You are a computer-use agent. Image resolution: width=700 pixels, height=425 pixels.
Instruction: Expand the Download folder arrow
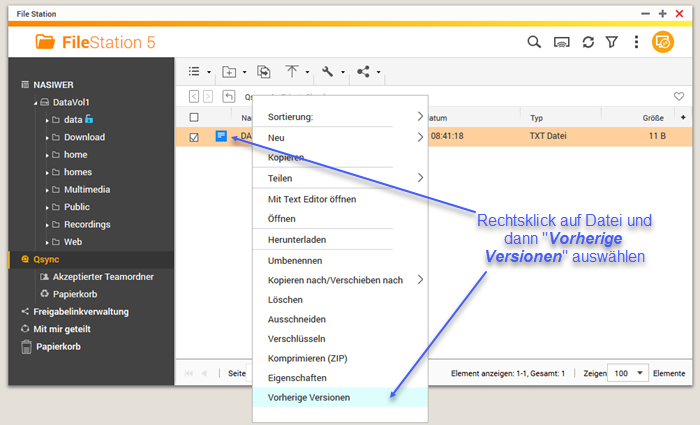[47, 138]
